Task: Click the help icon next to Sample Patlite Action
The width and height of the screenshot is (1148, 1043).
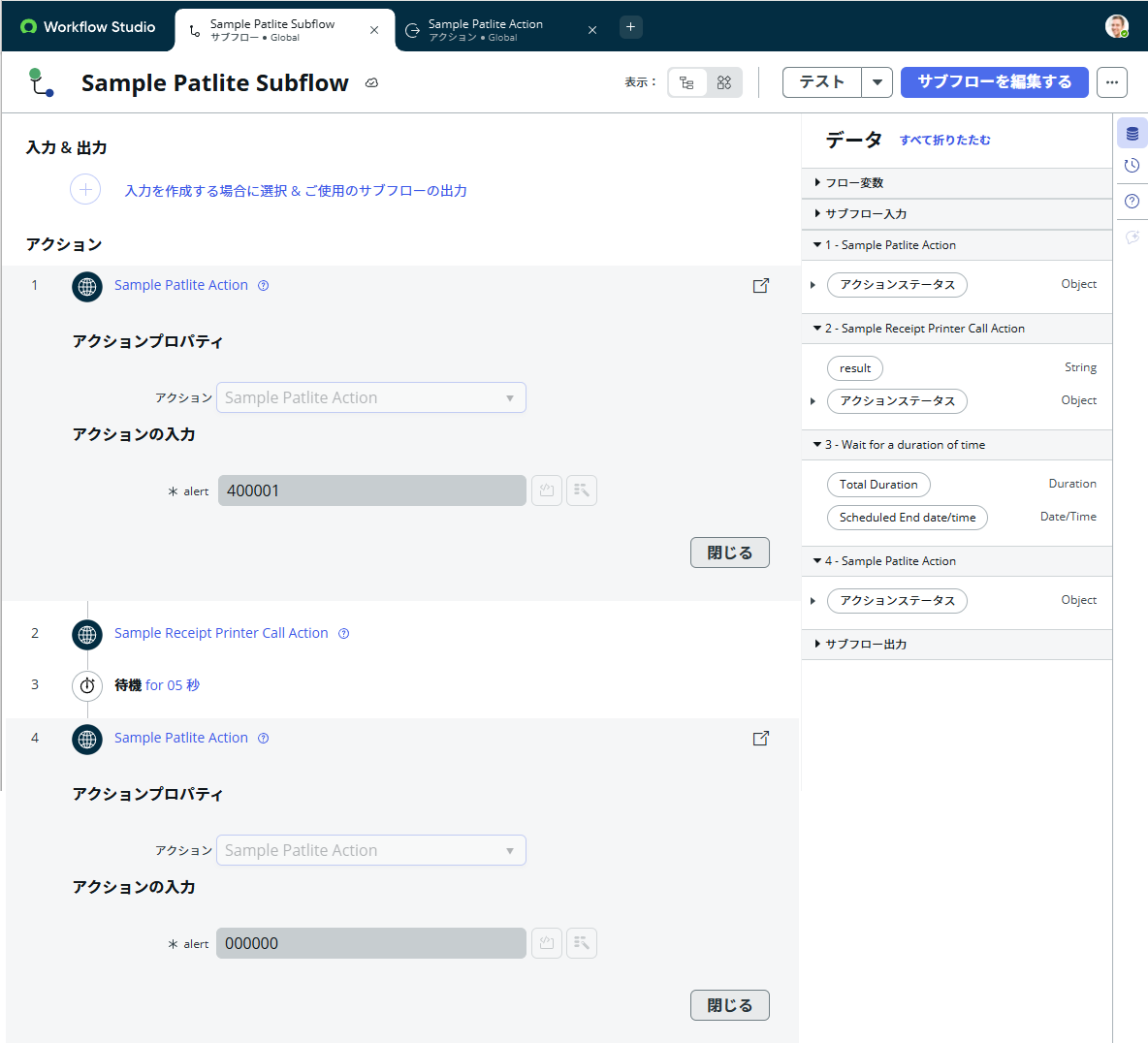Action: tap(263, 285)
